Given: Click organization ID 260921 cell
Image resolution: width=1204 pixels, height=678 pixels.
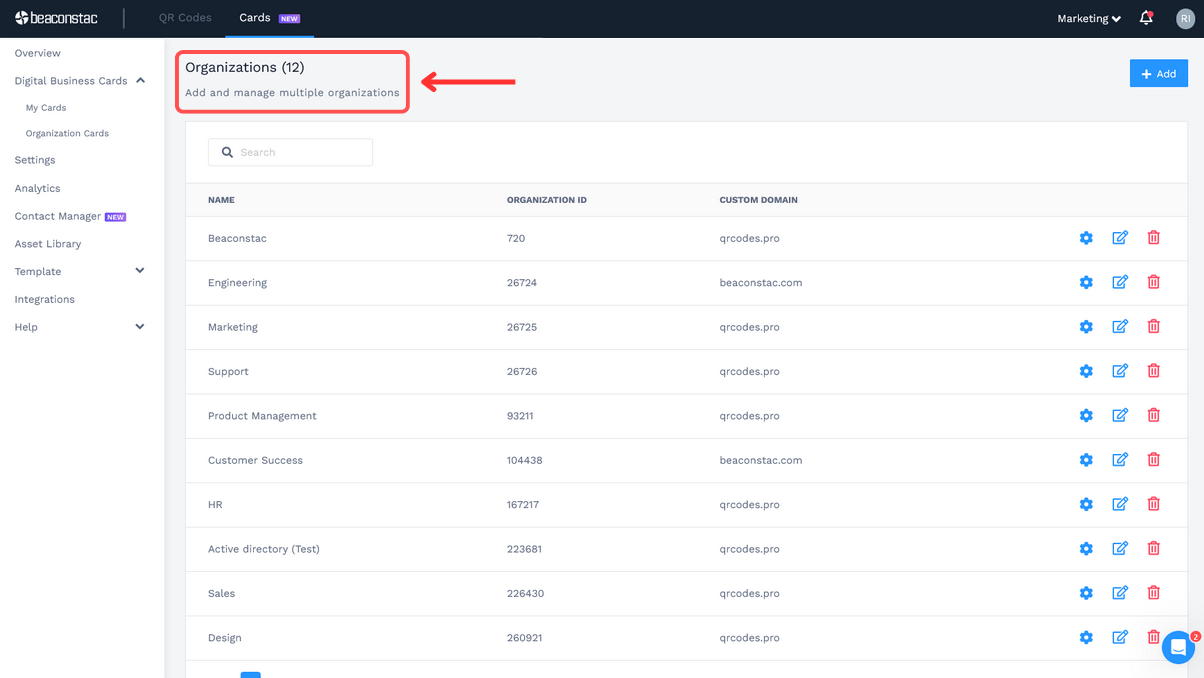Looking at the screenshot, I should (x=524, y=638).
